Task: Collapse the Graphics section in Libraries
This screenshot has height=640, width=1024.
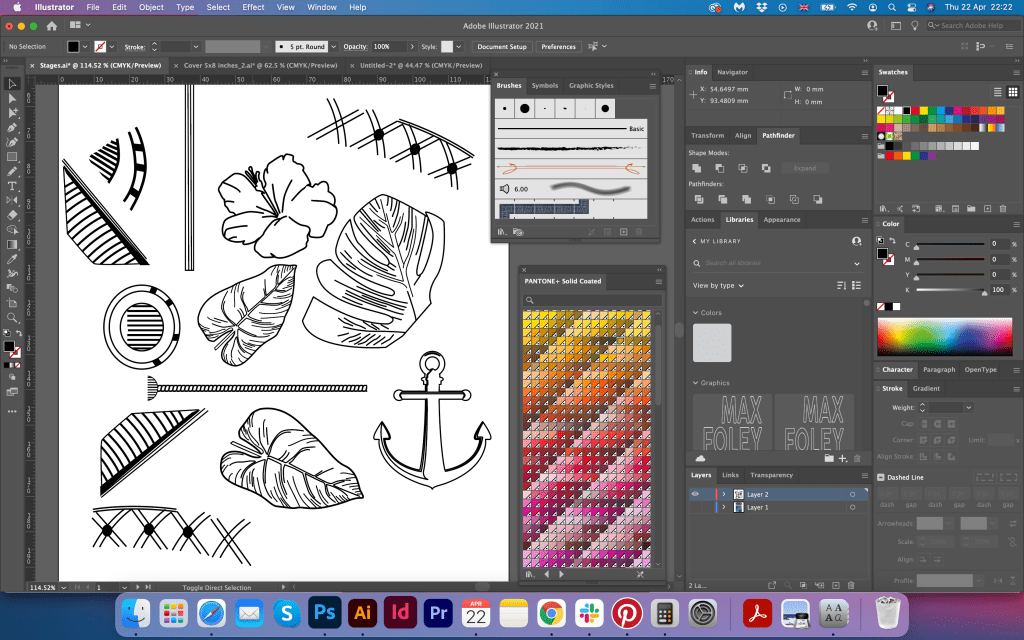Action: [695, 383]
